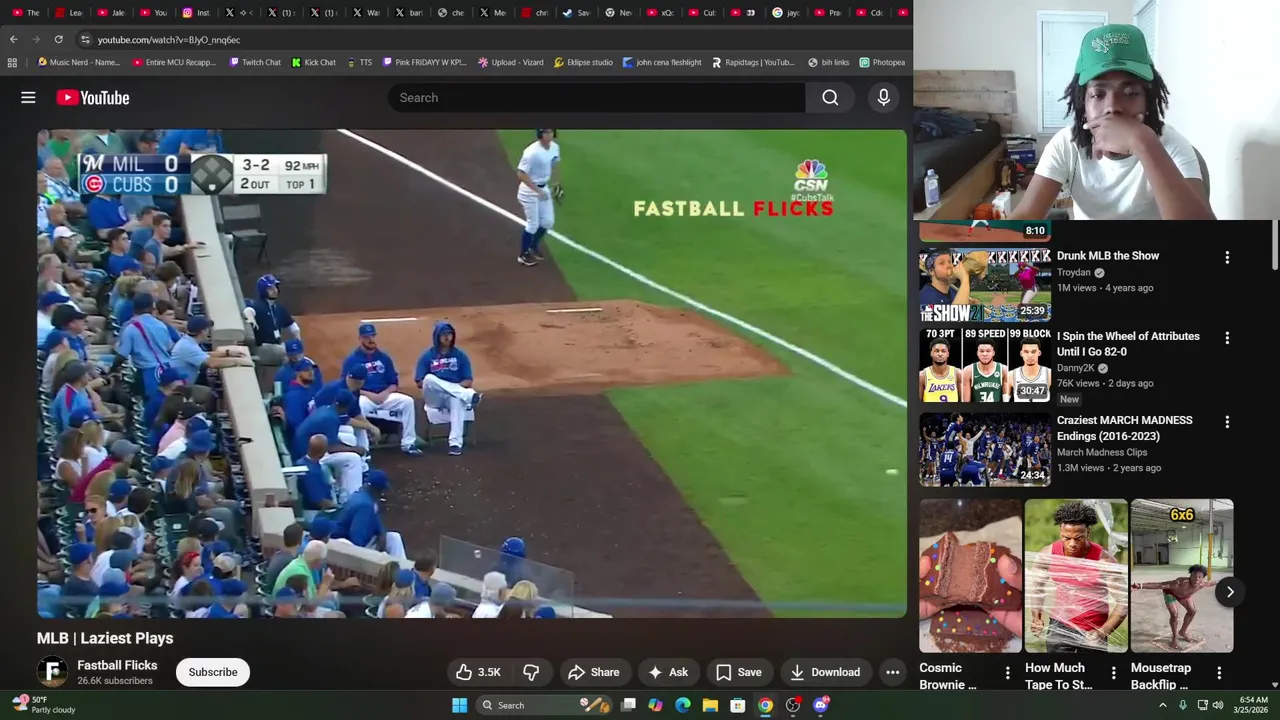The image size is (1280, 720).
Task: Switch to the 'Sav' Steam tab
Action: pos(576,13)
